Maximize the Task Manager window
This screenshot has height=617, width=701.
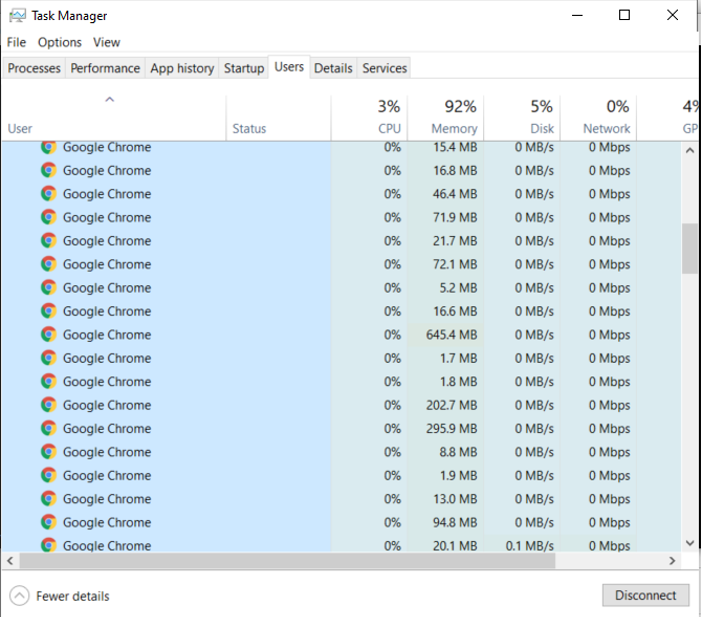coord(624,15)
